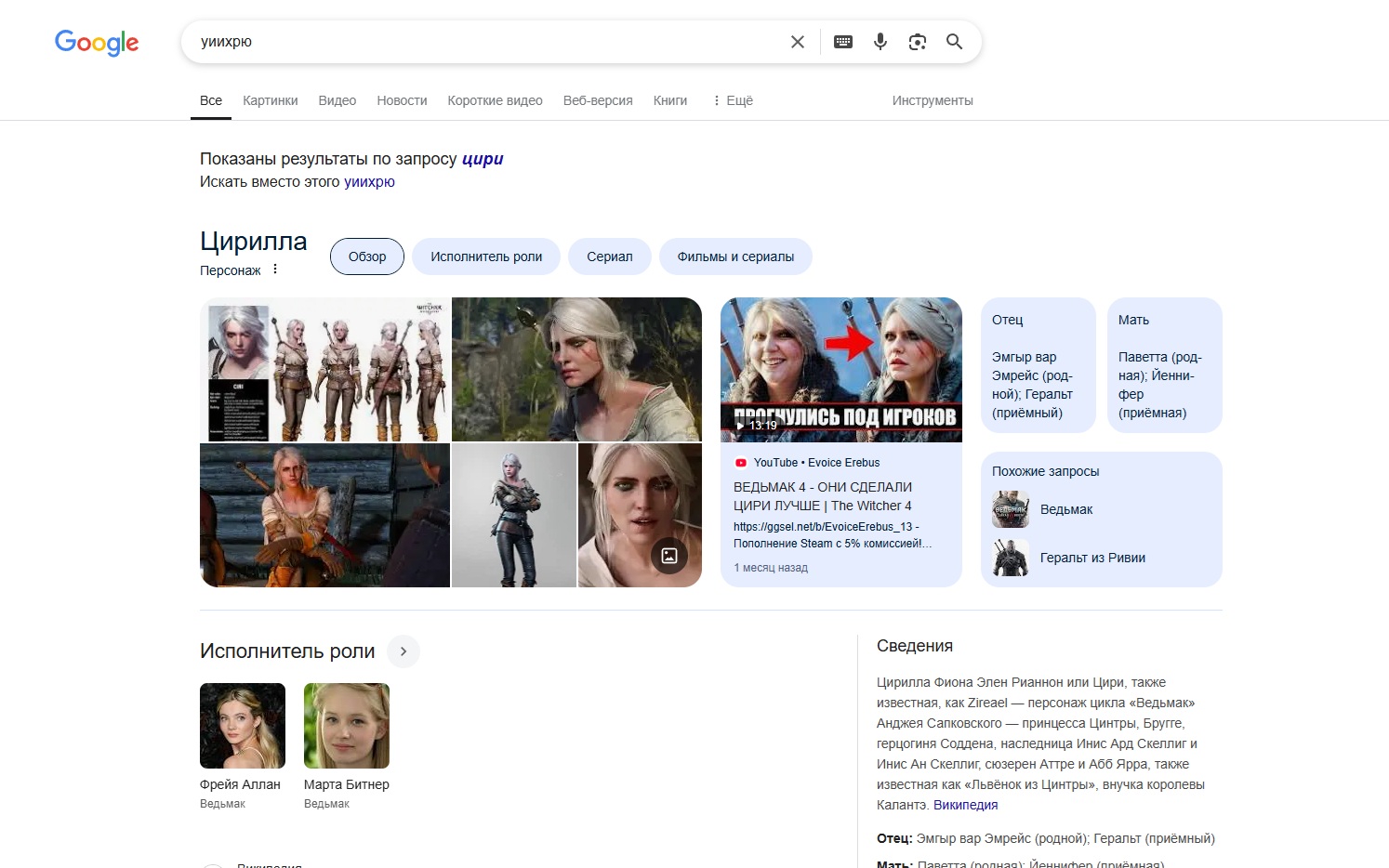The height and width of the screenshot is (868, 1389).
Task: Open the Короткие видео tab
Action: 495,100
